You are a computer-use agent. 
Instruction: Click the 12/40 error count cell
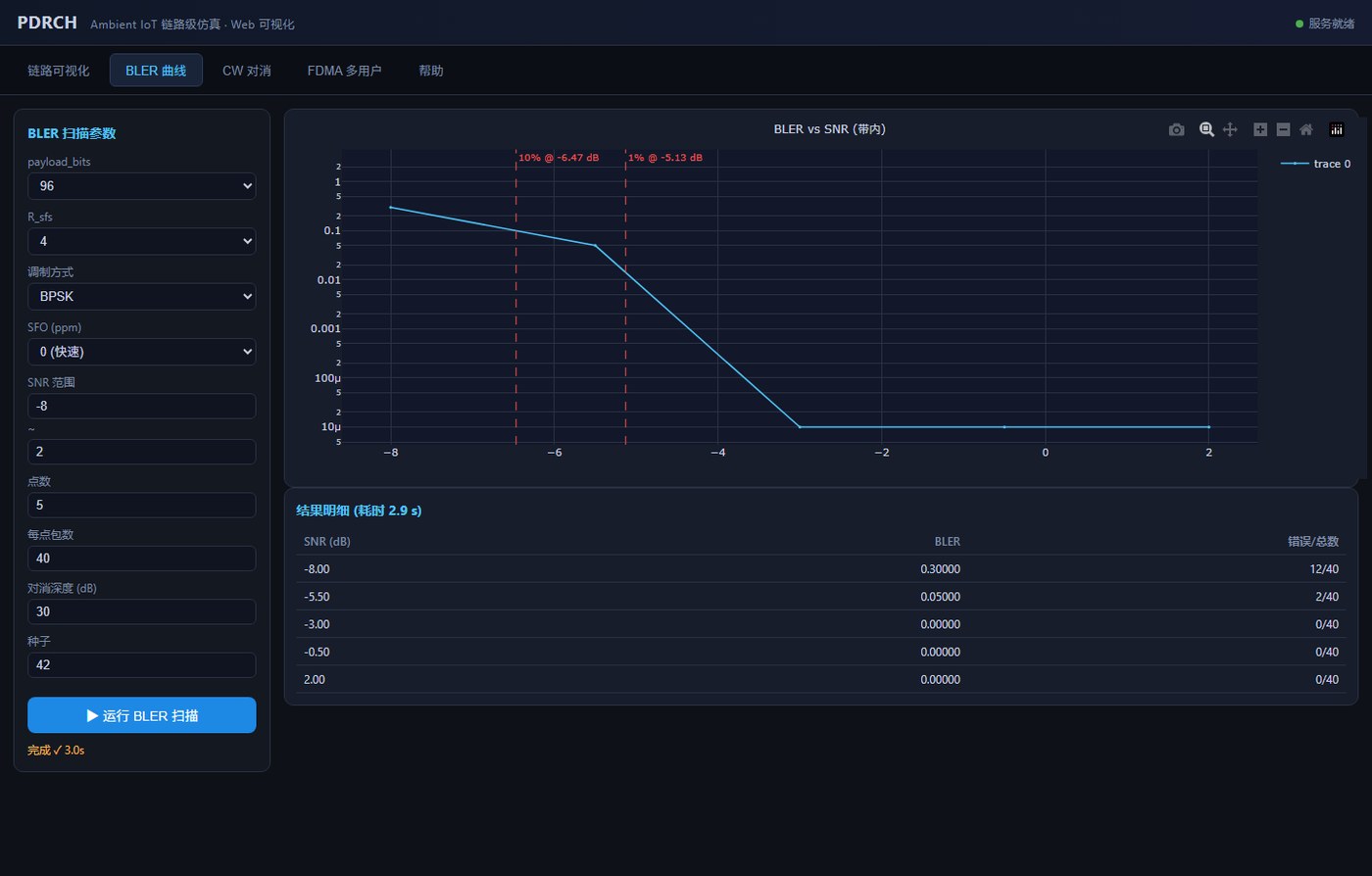click(x=1324, y=569)
